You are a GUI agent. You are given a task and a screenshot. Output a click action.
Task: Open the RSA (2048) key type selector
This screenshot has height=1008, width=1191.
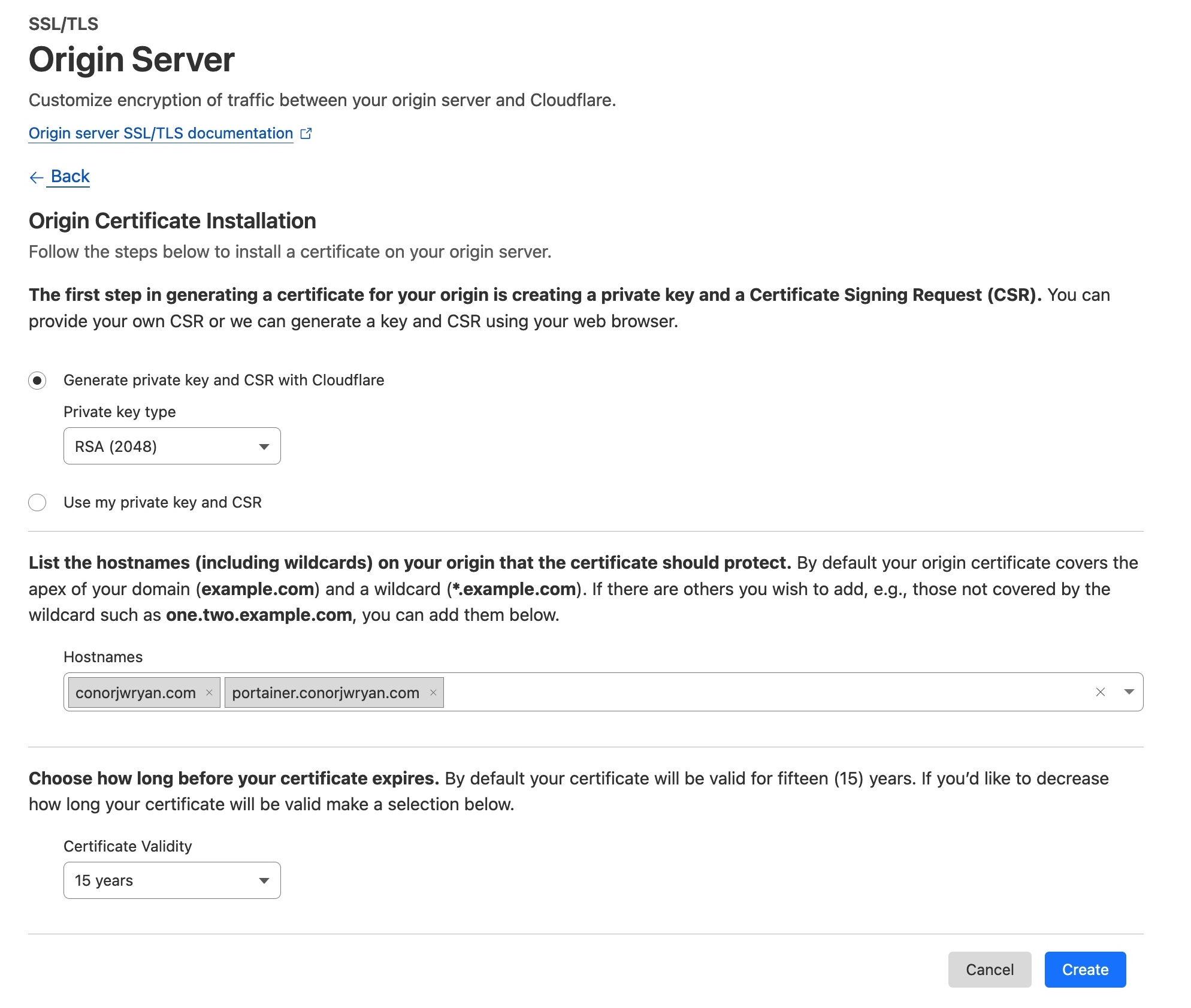171,445
